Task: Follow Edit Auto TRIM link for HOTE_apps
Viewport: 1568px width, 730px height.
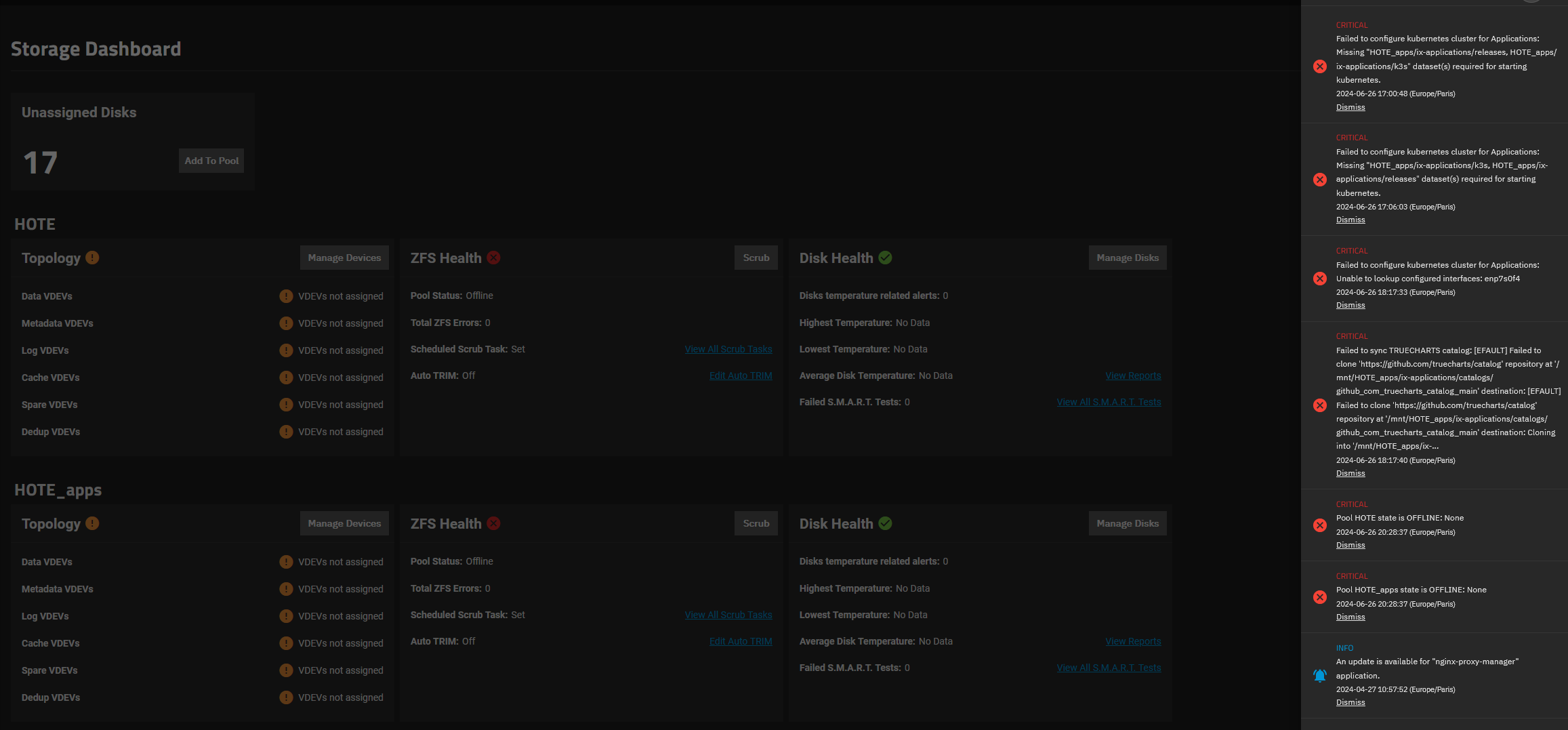Action: tap(740, 641)
